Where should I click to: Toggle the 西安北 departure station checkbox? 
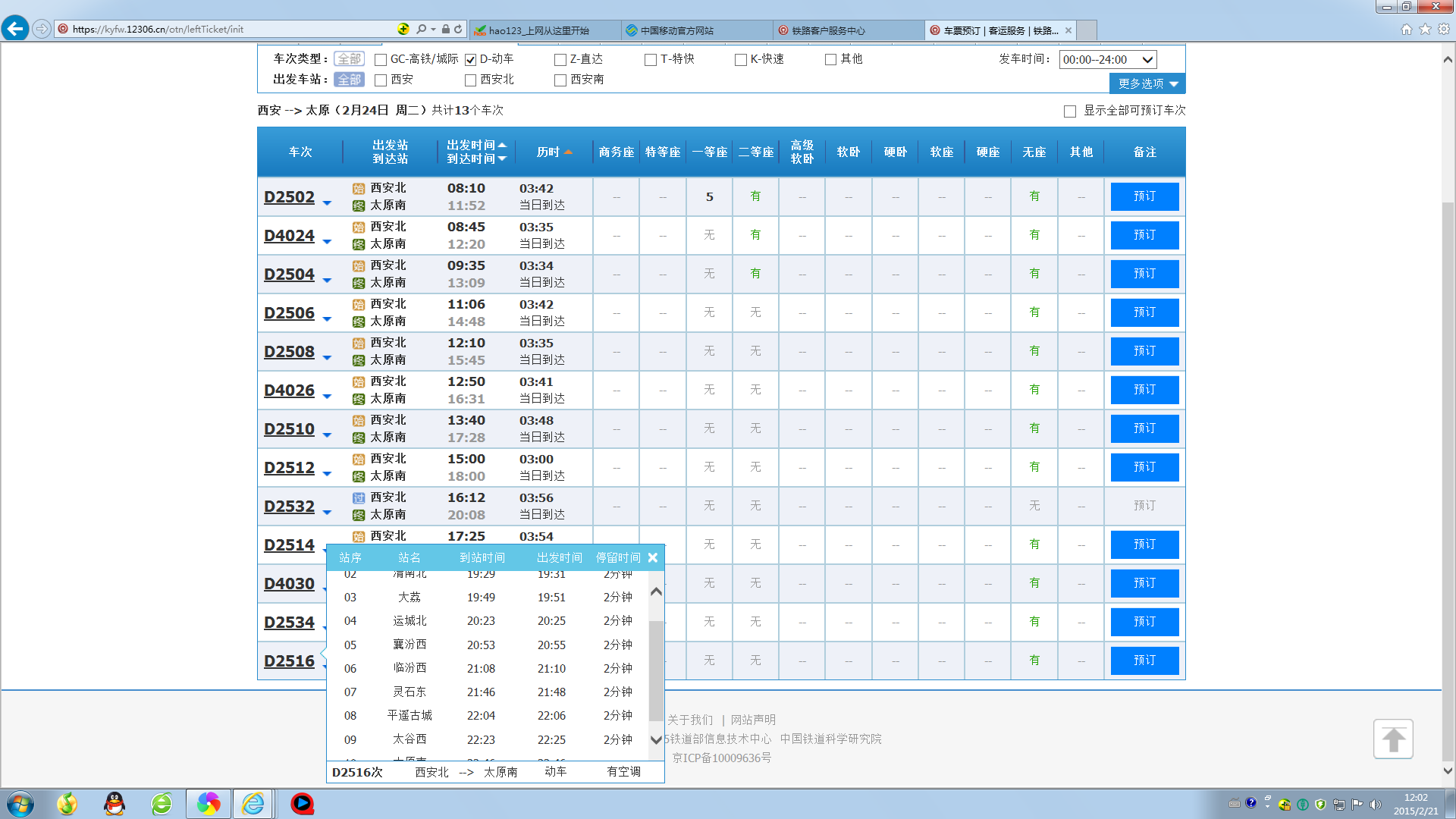[x=470, y=80]
